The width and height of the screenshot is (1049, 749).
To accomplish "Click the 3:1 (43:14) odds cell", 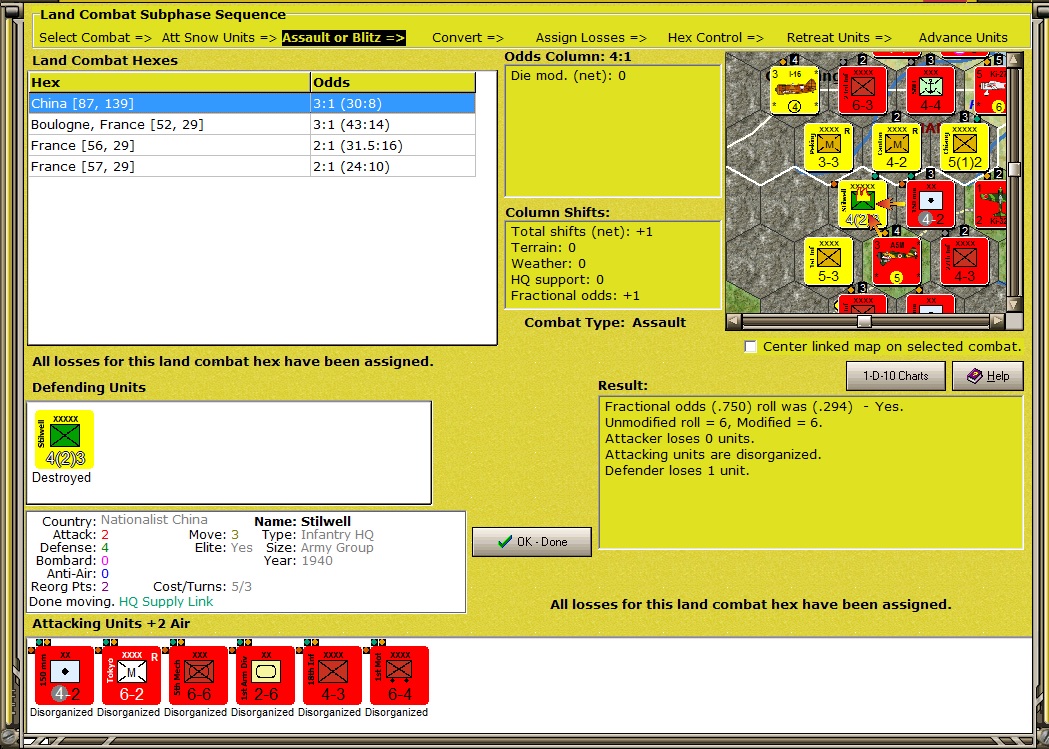I will point(393,124).
